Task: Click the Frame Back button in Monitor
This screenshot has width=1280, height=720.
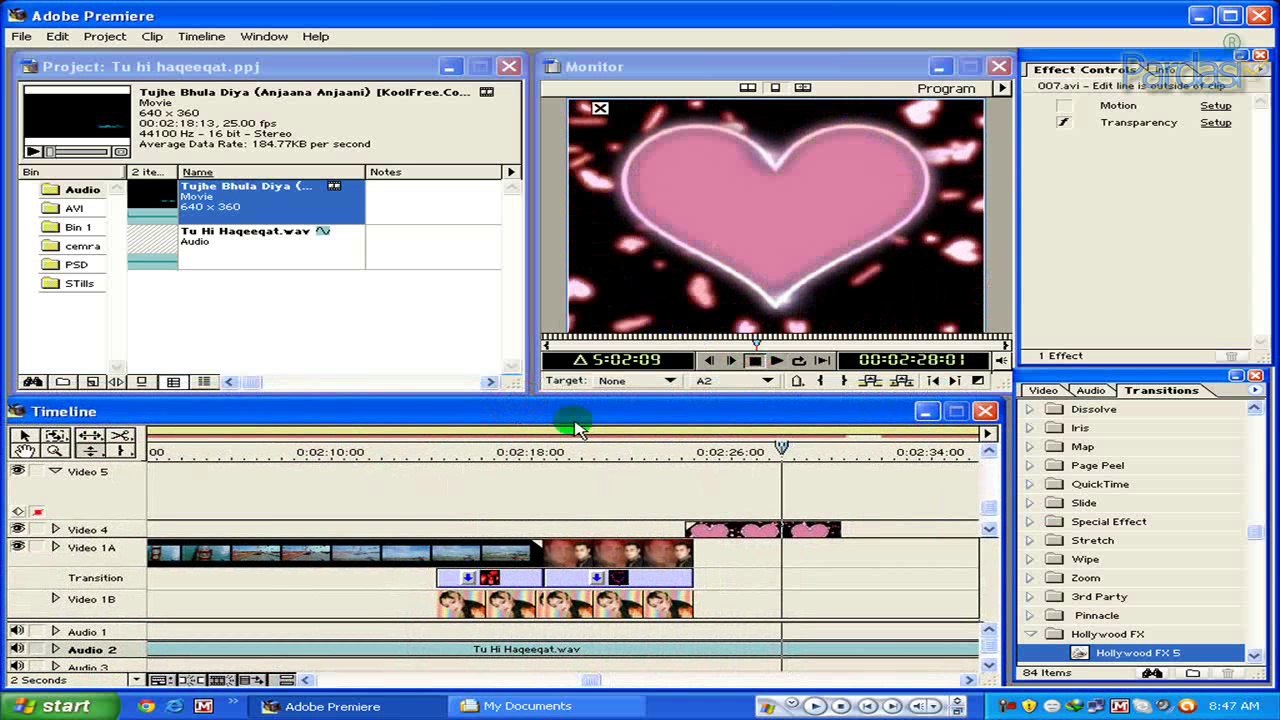Action: [709, 361]
